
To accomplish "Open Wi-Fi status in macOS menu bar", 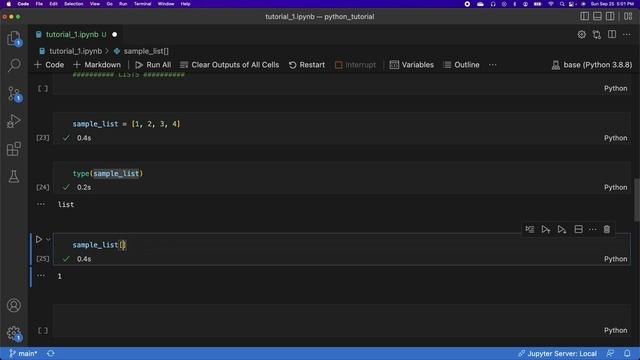I will click(551, 4).
